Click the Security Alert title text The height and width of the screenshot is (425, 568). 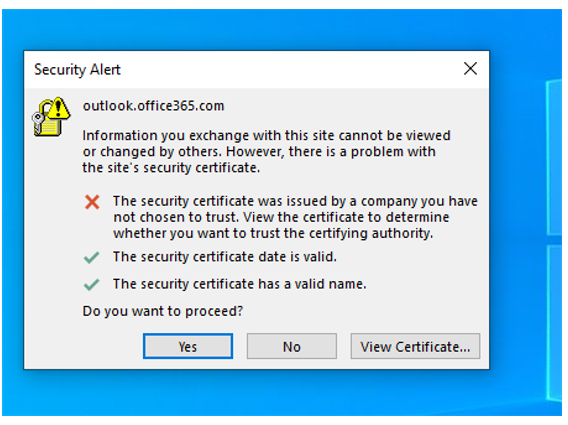[77, 70]
